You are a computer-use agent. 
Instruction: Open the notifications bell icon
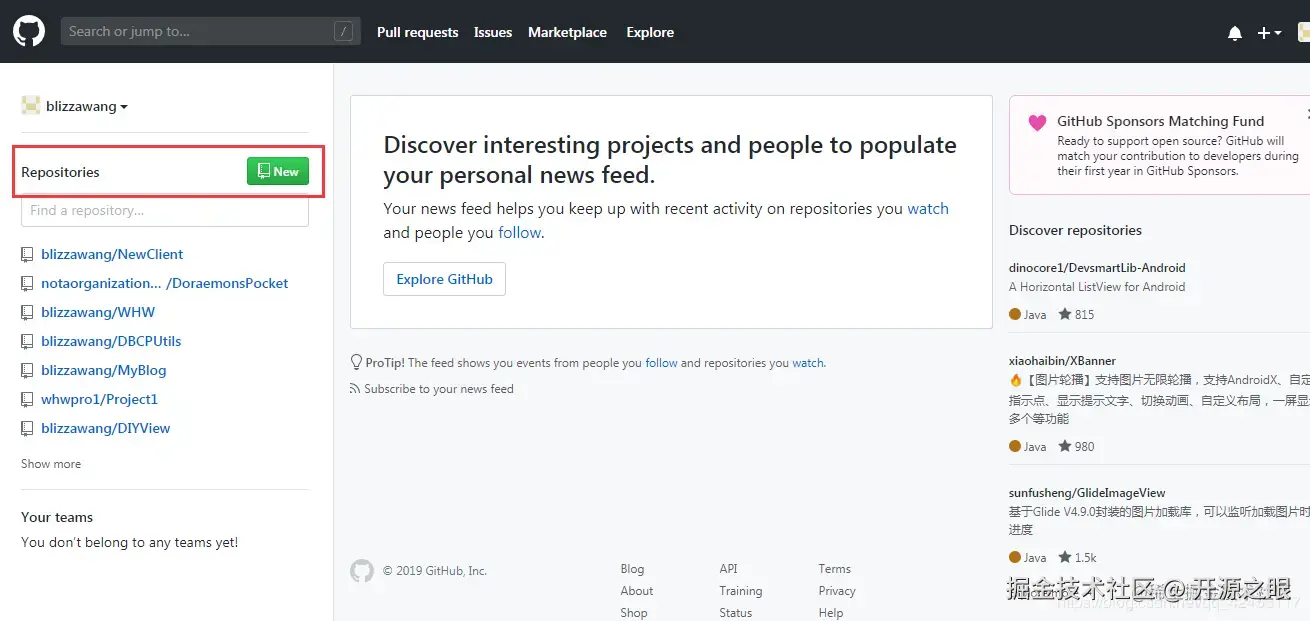click(1235, 33)
